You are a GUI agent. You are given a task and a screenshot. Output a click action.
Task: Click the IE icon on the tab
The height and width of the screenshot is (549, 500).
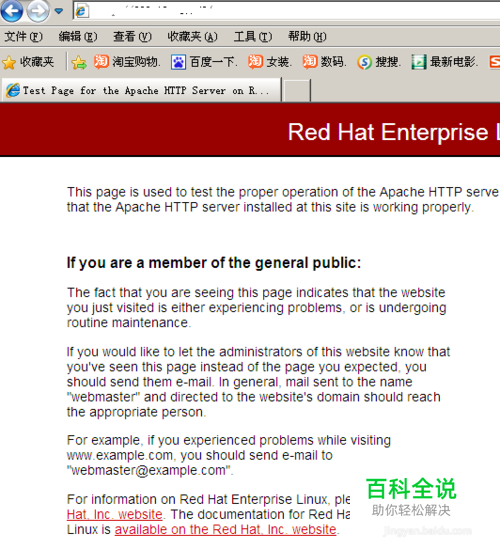pyautogui.click(x=13, y=90)
